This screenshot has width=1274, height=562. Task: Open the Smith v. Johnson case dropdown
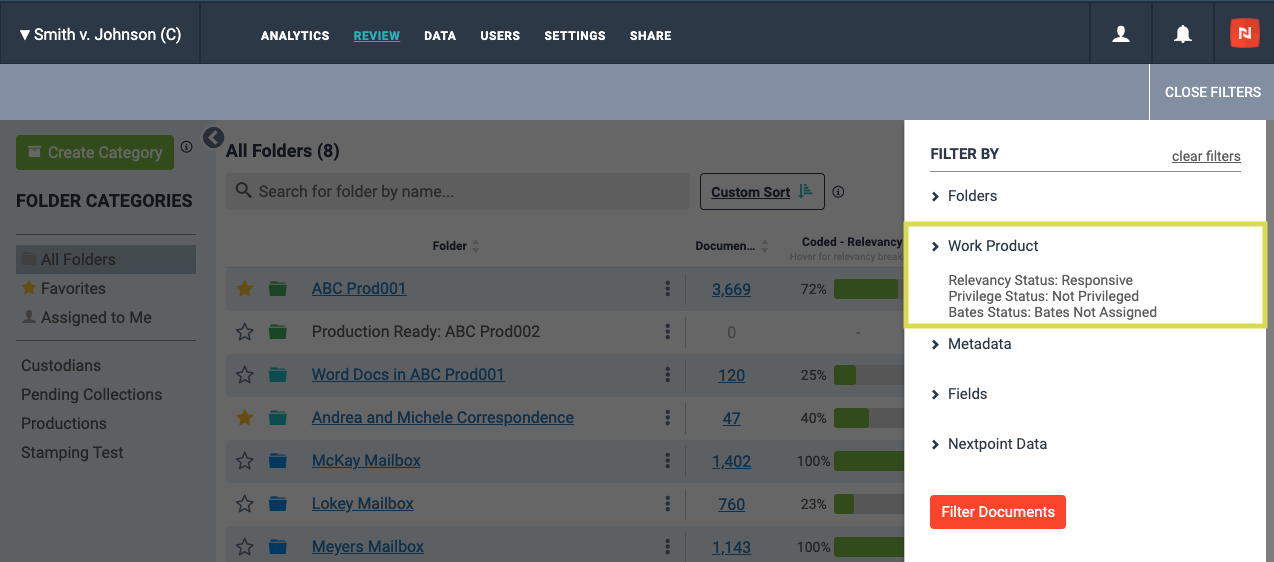(x=100, y=35)
